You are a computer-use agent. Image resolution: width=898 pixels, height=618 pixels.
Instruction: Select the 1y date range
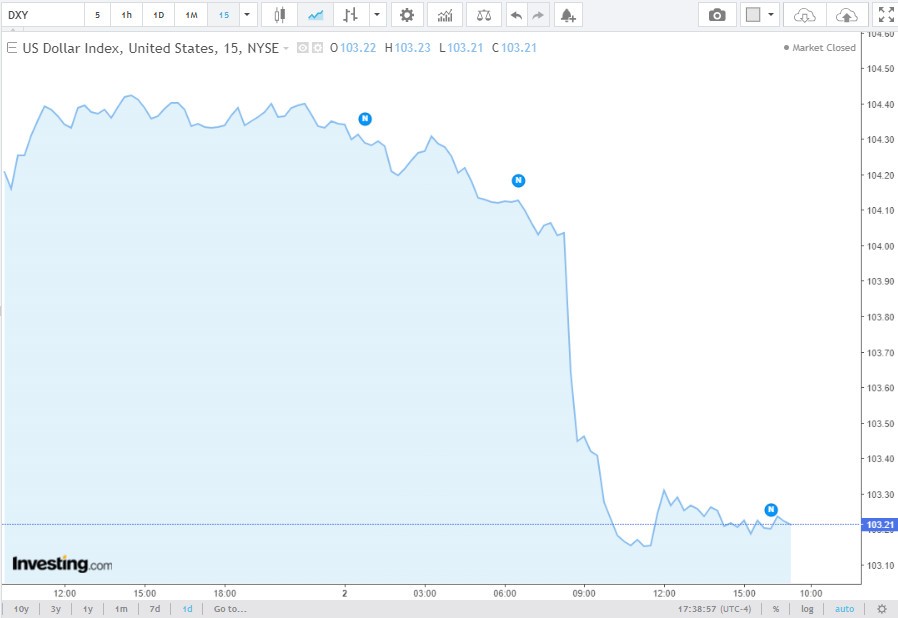point(88,609)
